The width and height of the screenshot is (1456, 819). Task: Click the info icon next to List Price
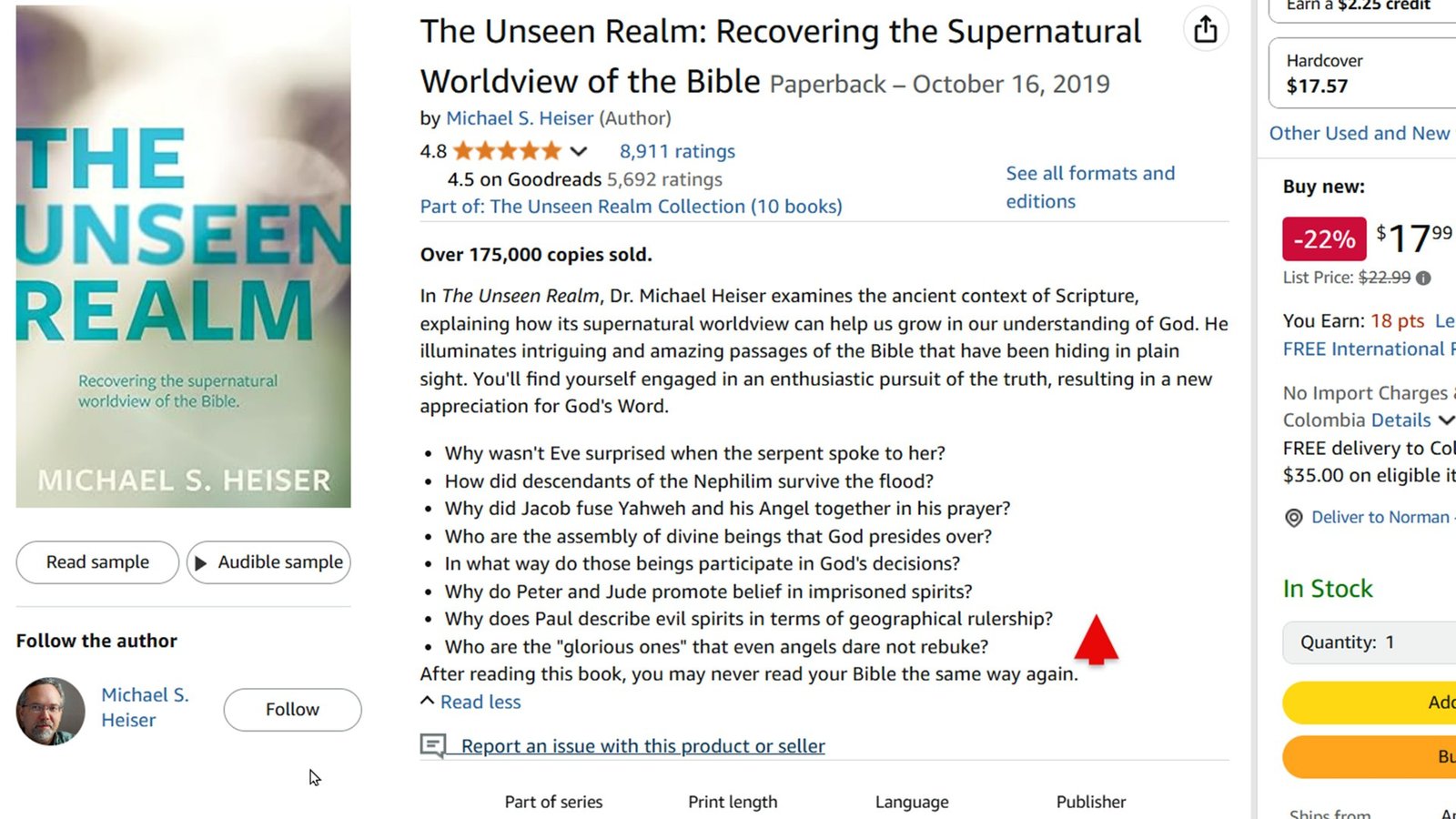[1423, 278]
